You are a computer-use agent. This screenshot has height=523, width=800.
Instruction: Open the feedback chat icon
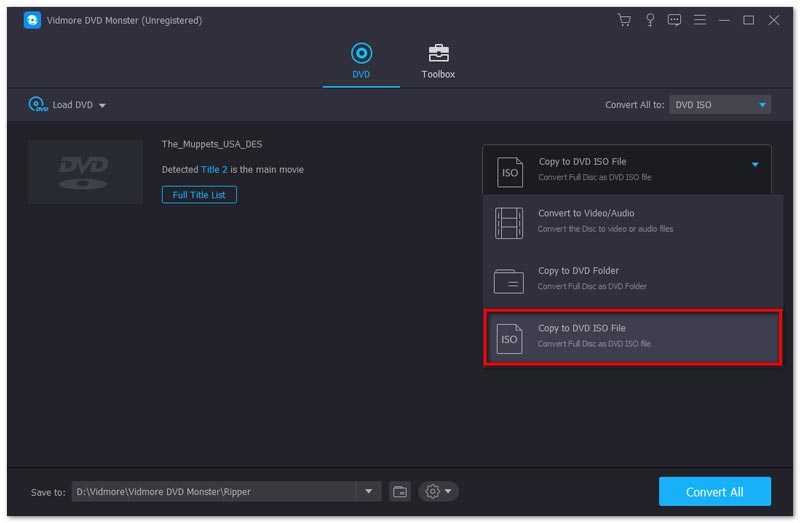[674, 20]
